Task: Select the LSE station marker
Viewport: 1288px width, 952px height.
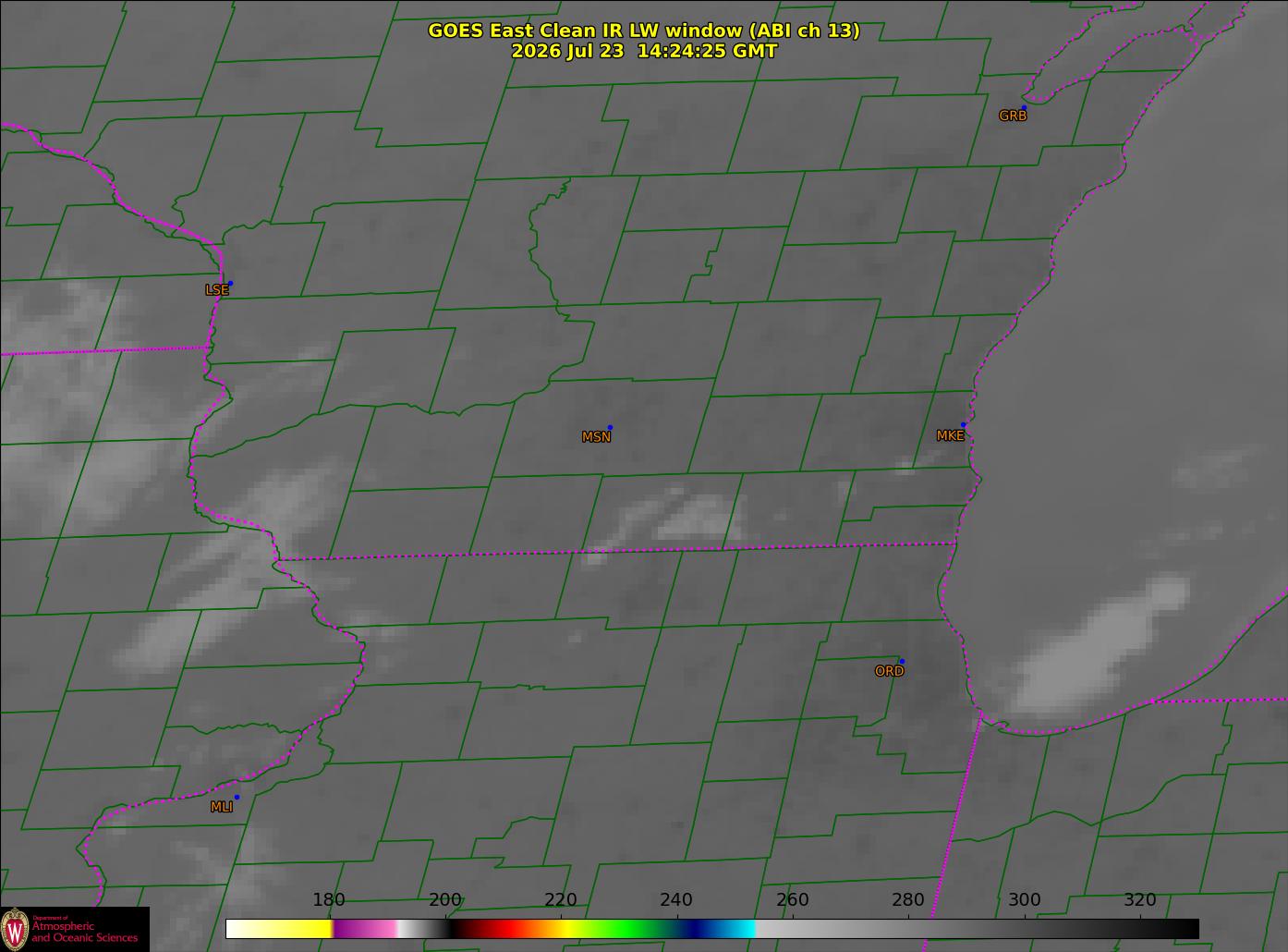Action: click(x=230, y=284)
